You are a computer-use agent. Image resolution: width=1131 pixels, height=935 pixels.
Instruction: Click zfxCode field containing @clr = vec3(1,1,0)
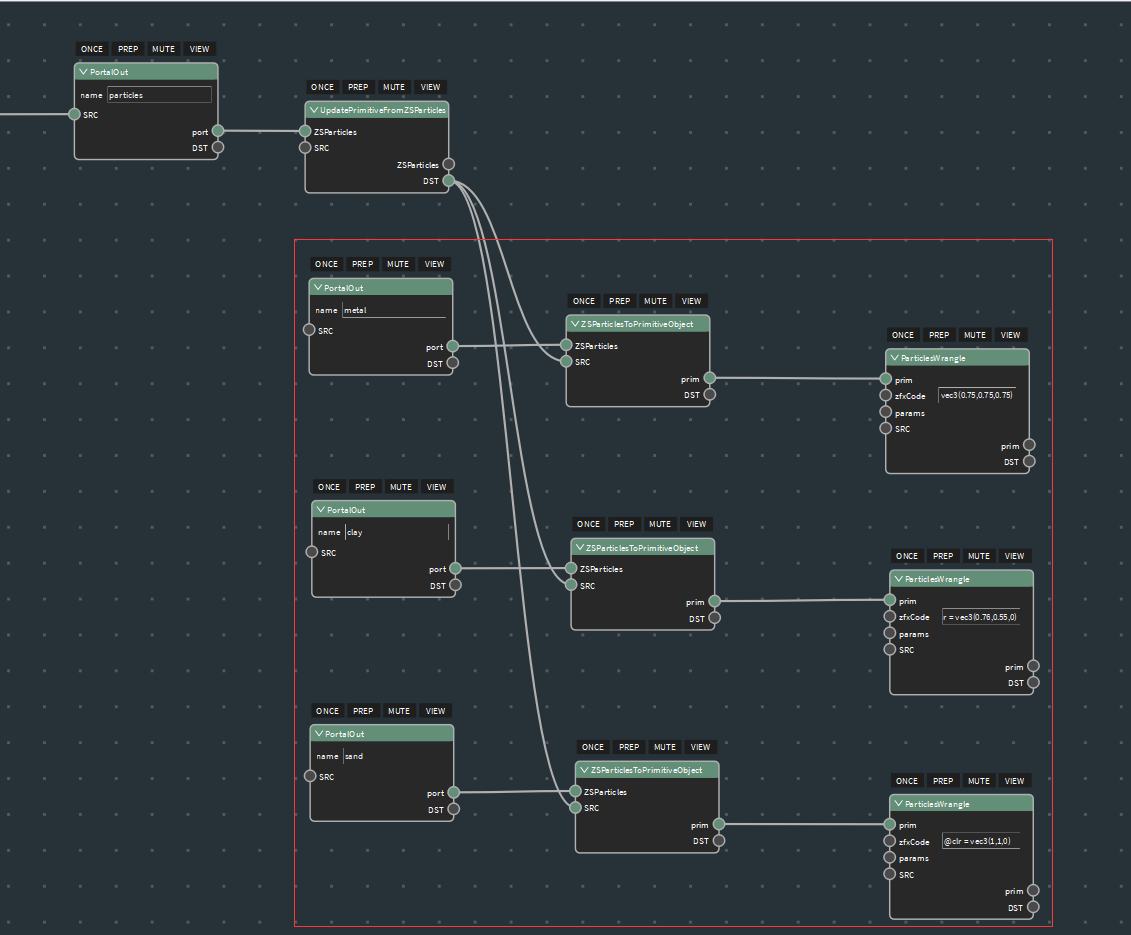pyautogui.click(x=981, y=841)
